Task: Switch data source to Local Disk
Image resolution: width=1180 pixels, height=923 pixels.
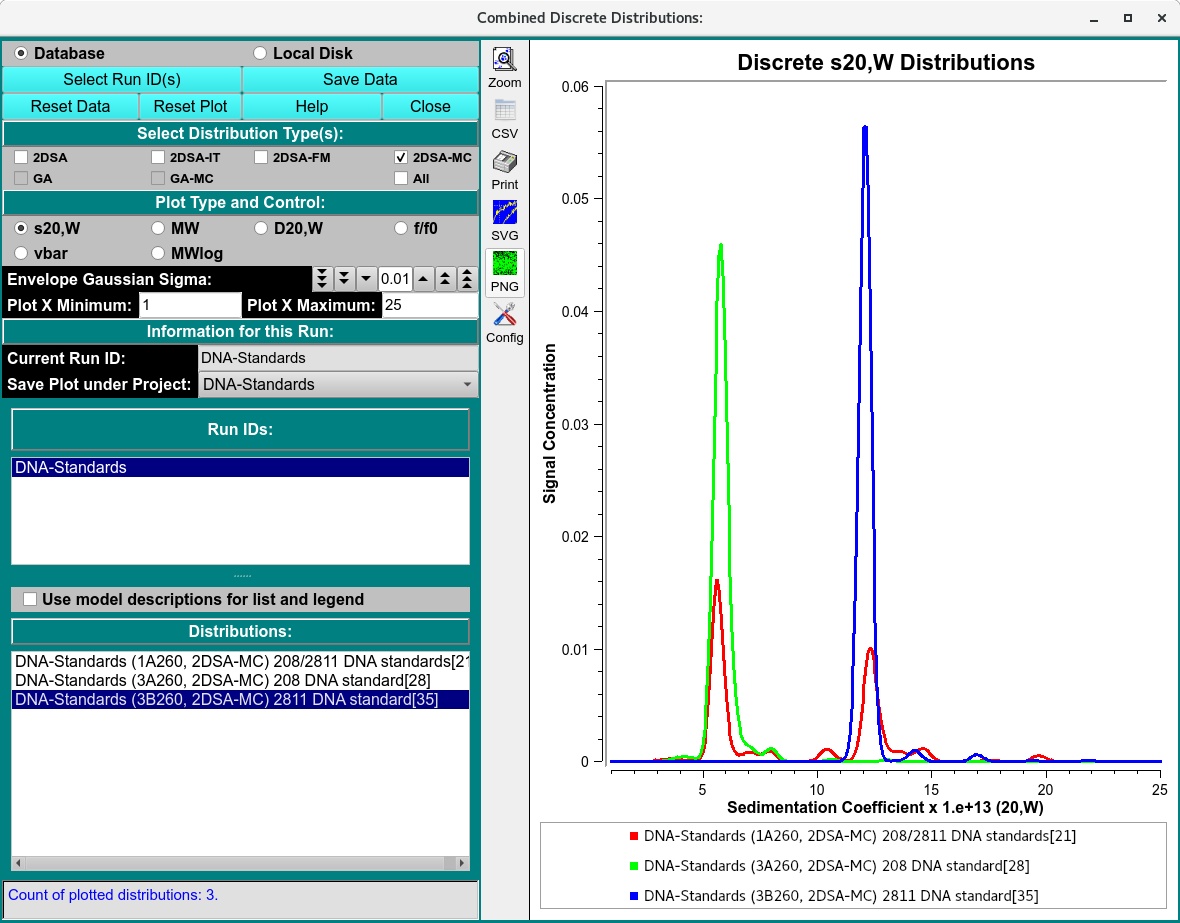Action: coord(261,54)
